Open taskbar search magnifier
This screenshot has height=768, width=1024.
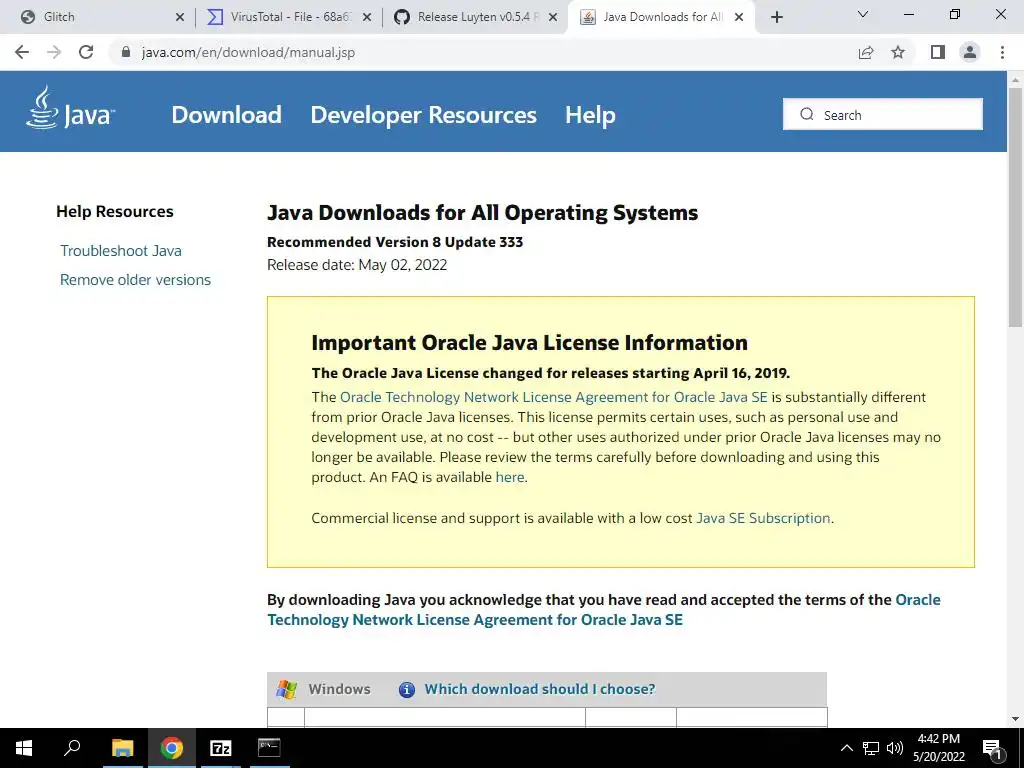72,747
